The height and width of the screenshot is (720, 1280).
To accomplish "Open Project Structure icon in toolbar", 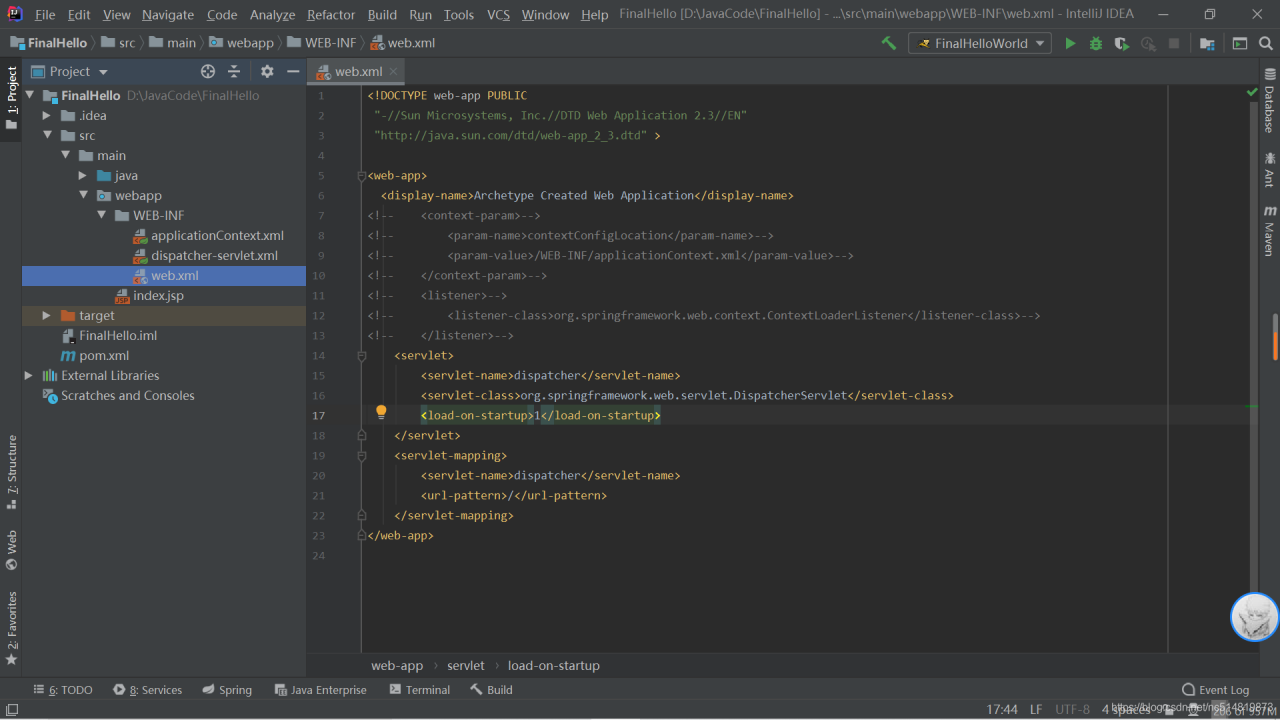I will click(x=1207, y=43).
